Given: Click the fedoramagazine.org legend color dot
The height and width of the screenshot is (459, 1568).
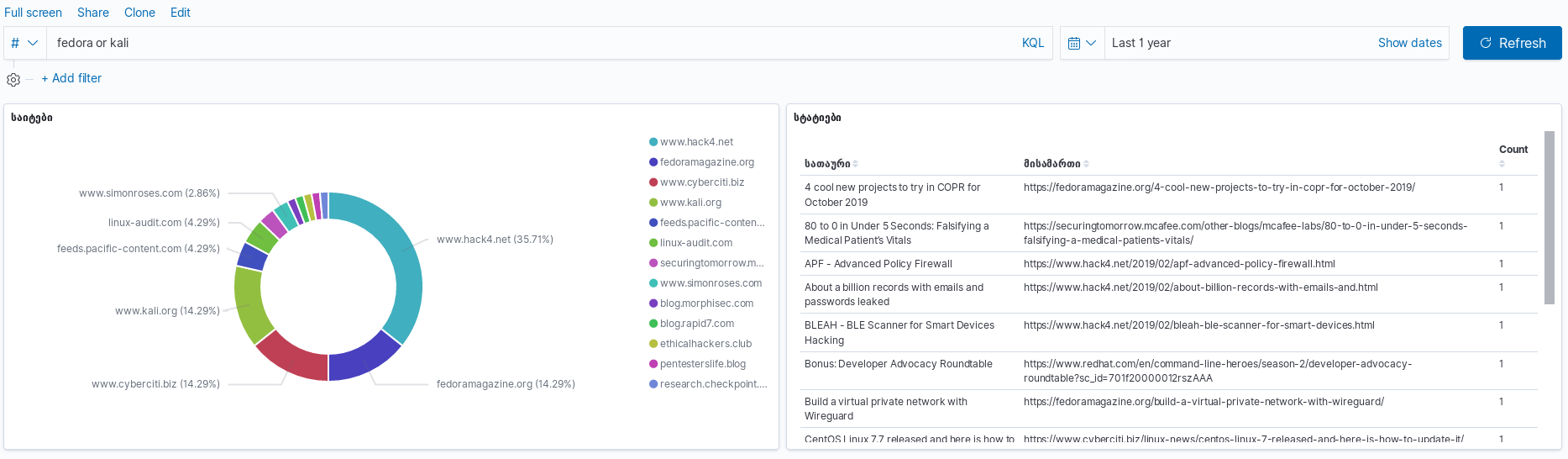Looking at the screenshot, I should pos(653,162).
